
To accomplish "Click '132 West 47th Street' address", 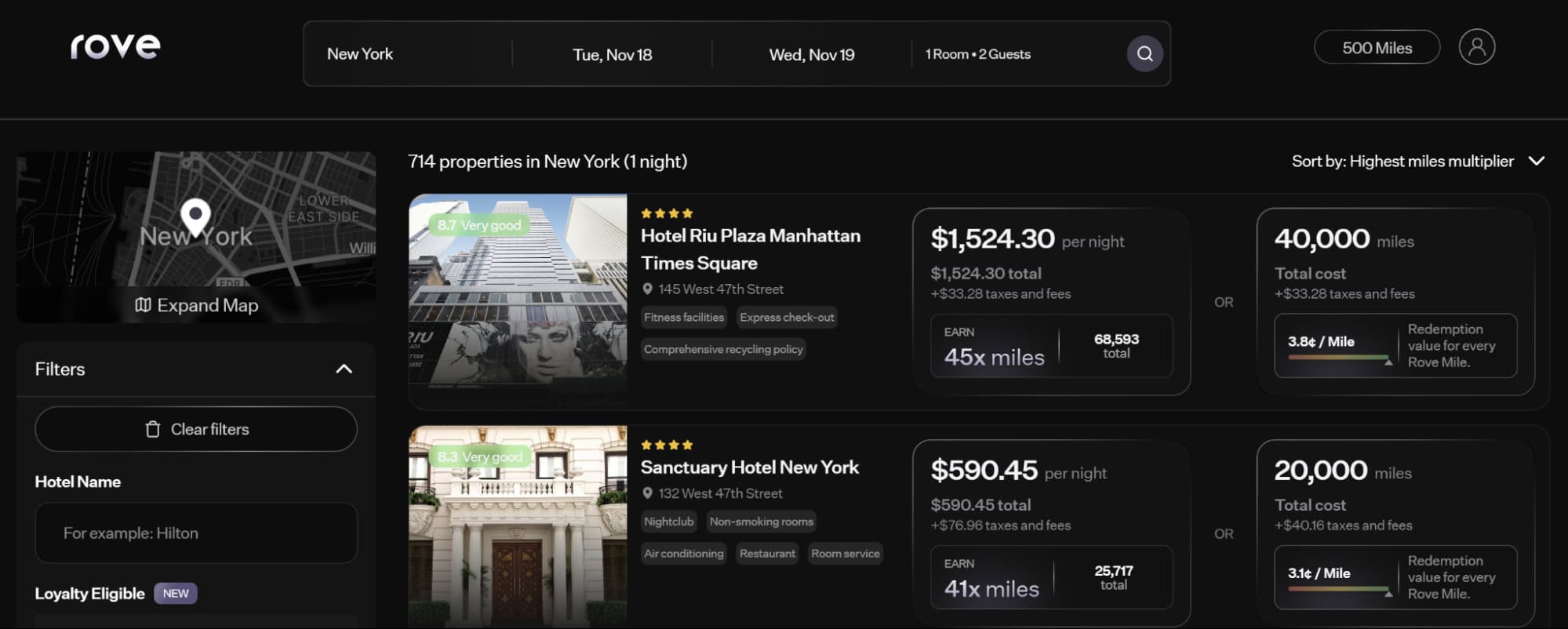I will pyautogui.click(x=720, y=493).
